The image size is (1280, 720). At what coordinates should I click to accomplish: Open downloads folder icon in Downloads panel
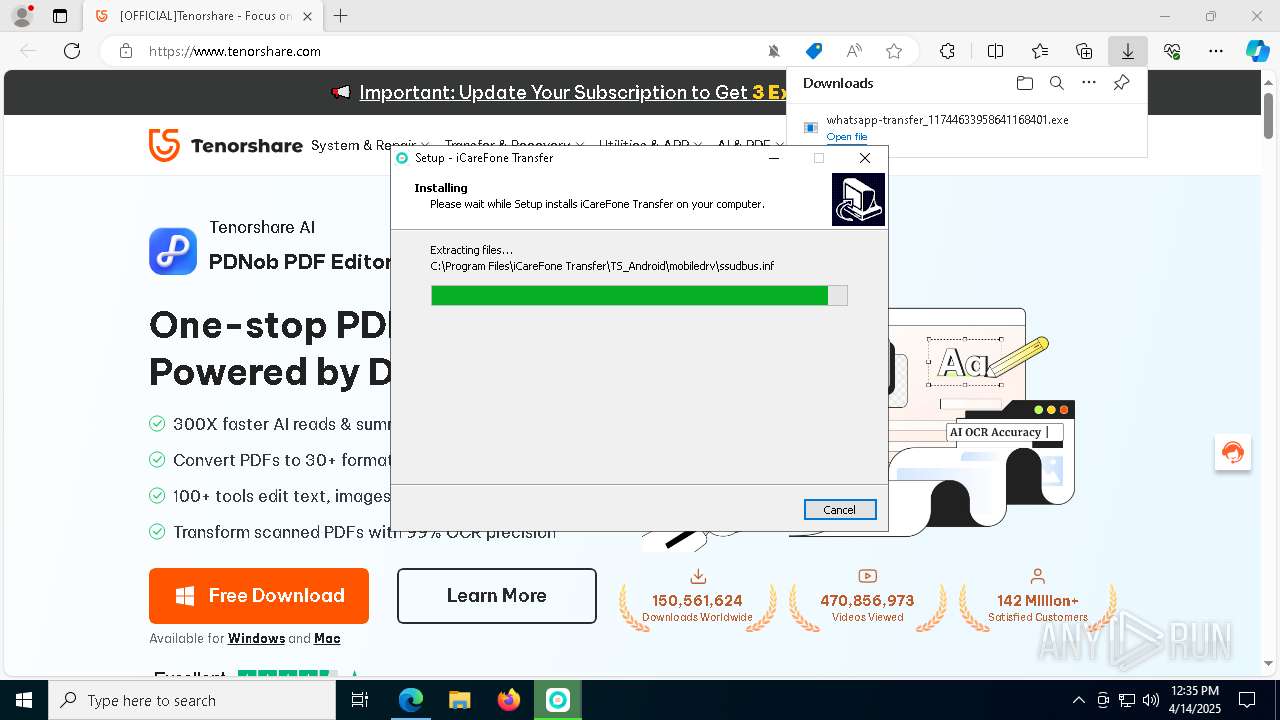point(1024,83)
